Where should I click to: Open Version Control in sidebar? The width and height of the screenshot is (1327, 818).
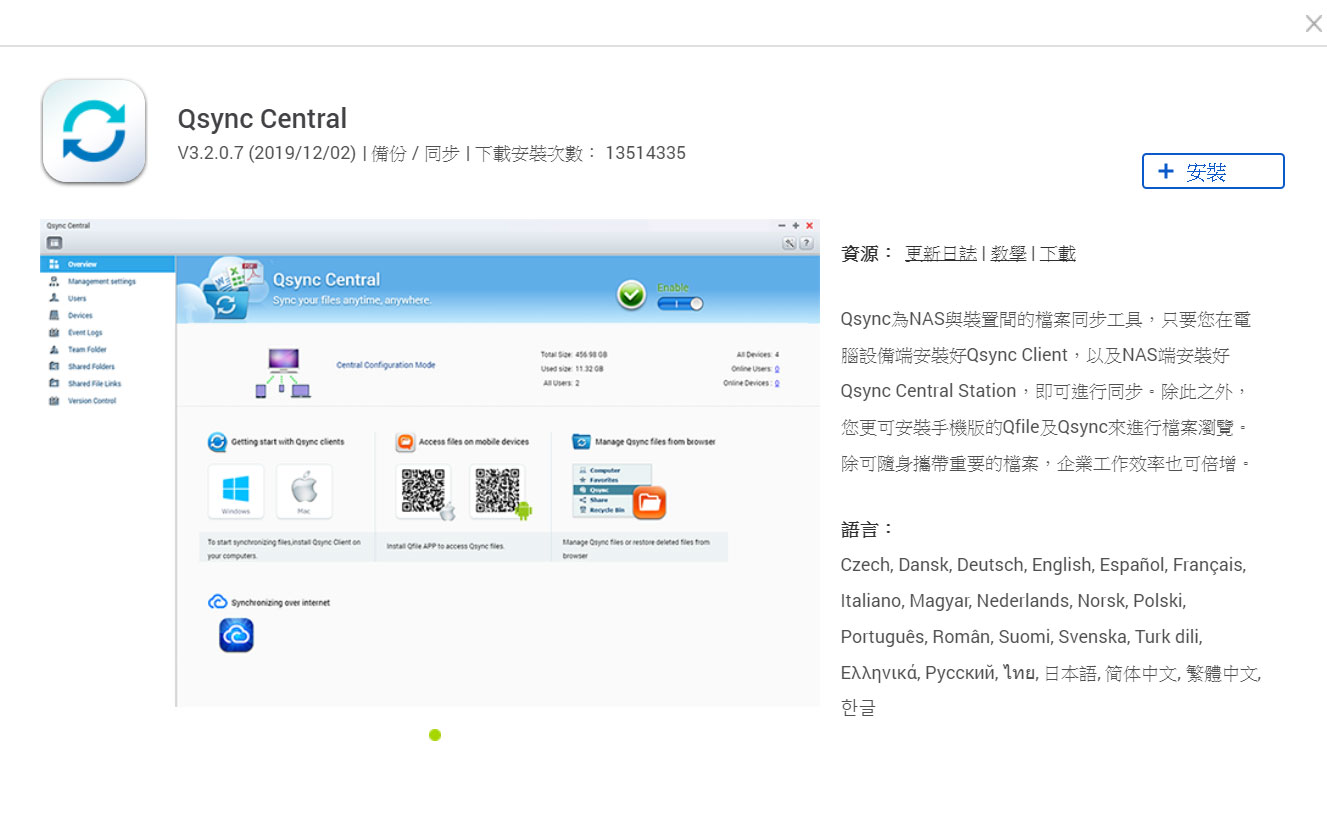tap(91, 400)
